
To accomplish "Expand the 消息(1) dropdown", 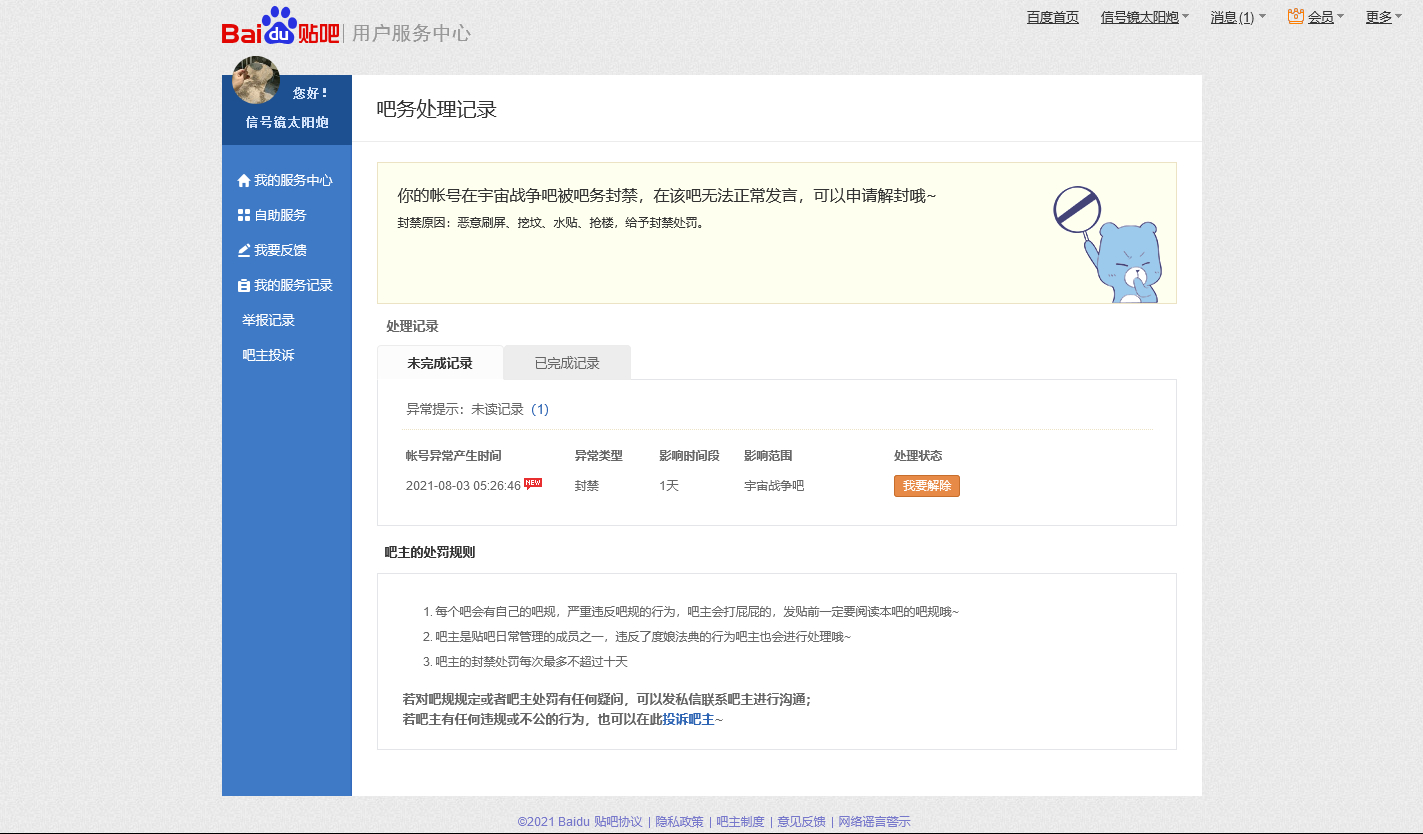I will tap(1238, 17).
